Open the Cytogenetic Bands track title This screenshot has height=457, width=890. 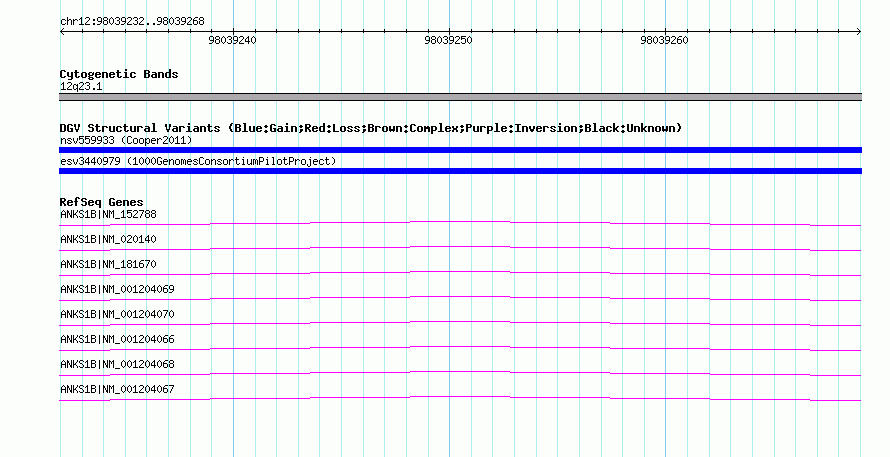coord(119,74)
